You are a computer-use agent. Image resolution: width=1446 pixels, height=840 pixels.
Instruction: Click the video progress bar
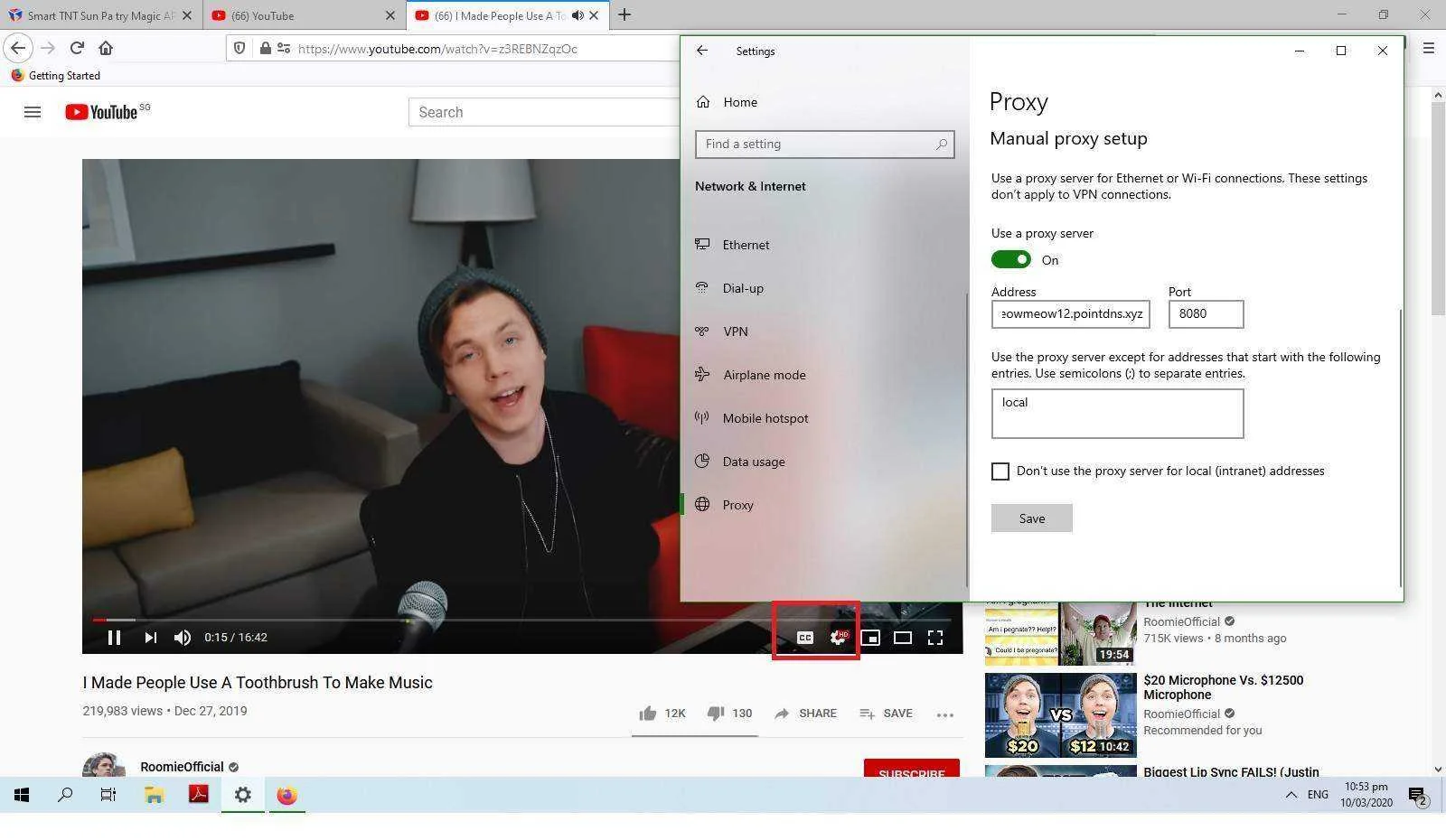point(521,621)
